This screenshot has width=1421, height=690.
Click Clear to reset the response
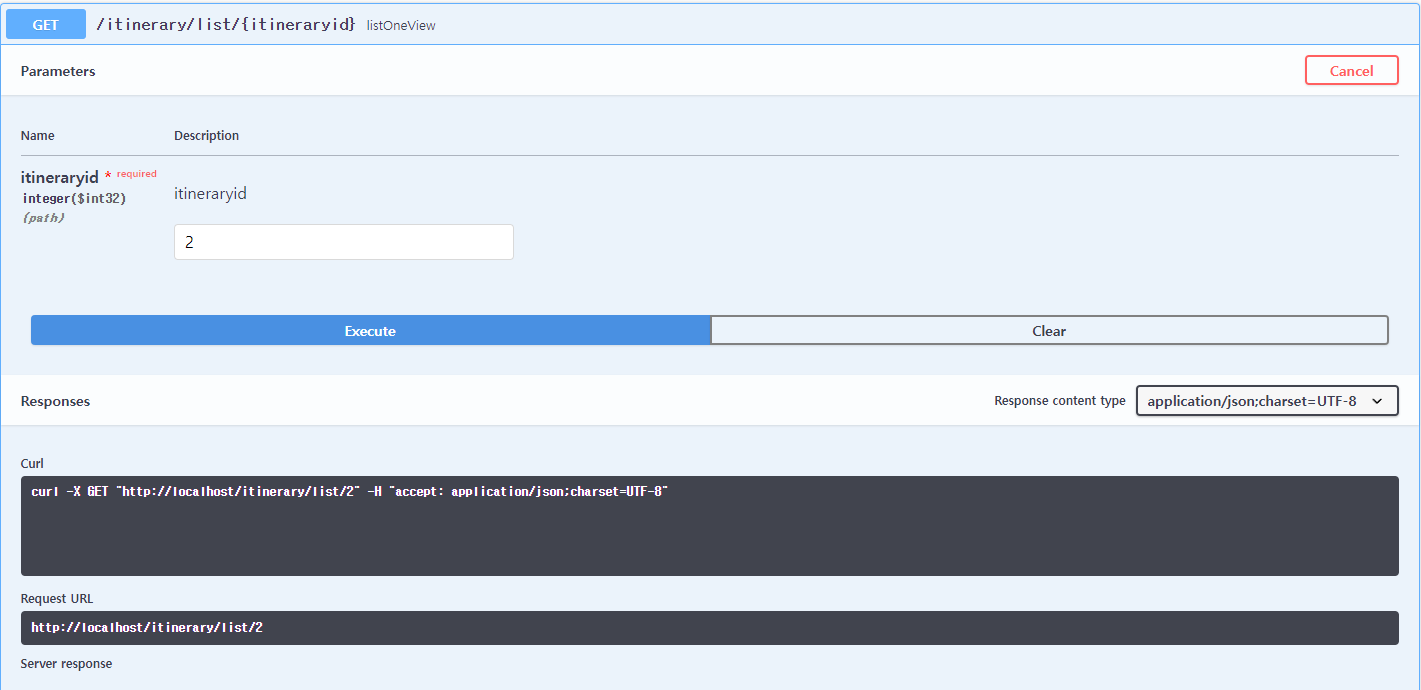(x=1049, y=330)
